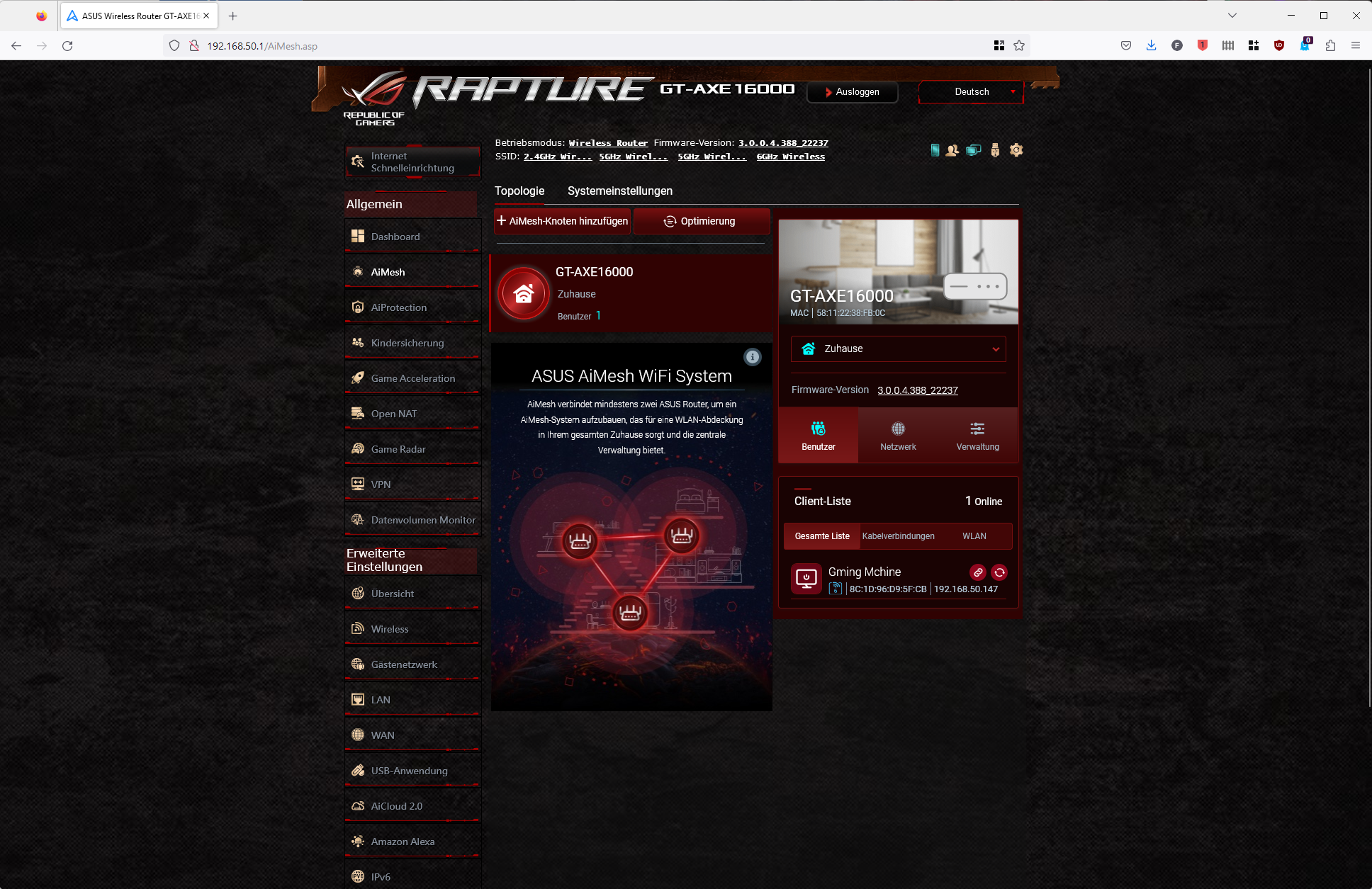The width and height of the screenshot is (1372, 889).
Task: Filter client list by WLAN
Action: [x=974, y=536]
